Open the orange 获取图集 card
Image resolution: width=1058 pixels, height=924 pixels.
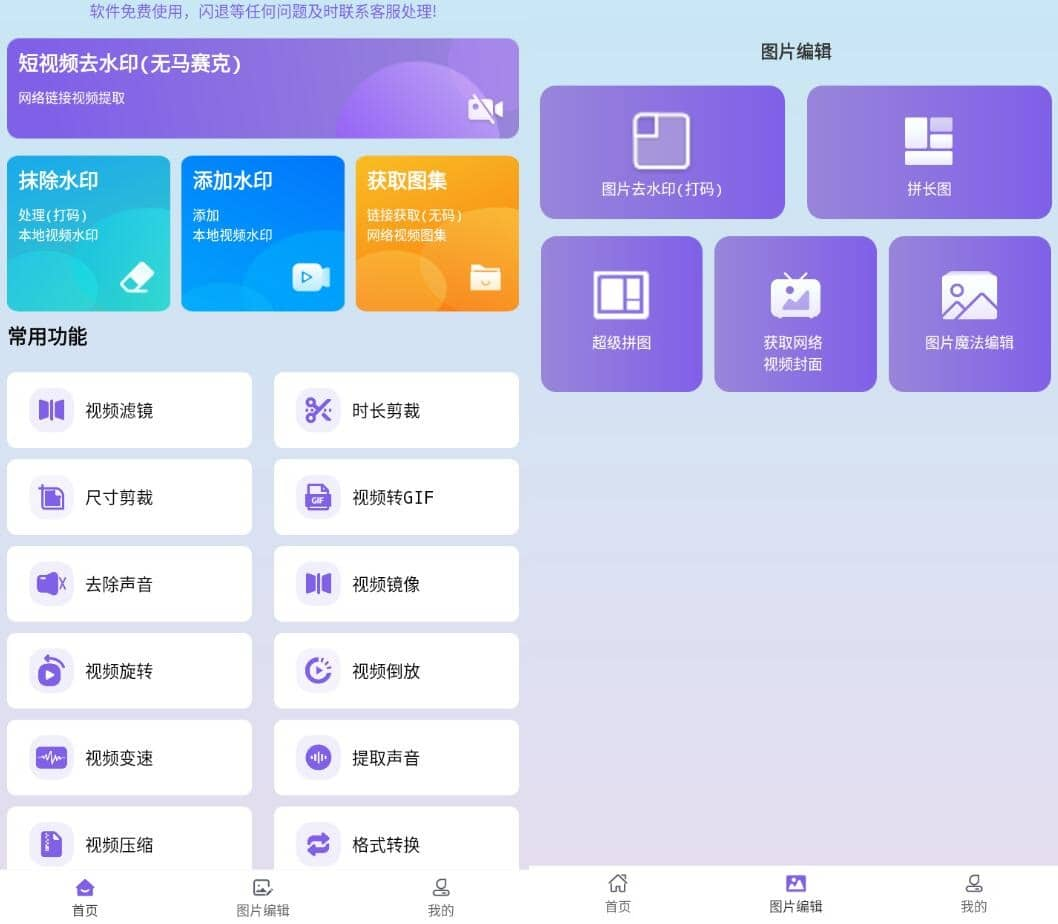pos(437,233)
